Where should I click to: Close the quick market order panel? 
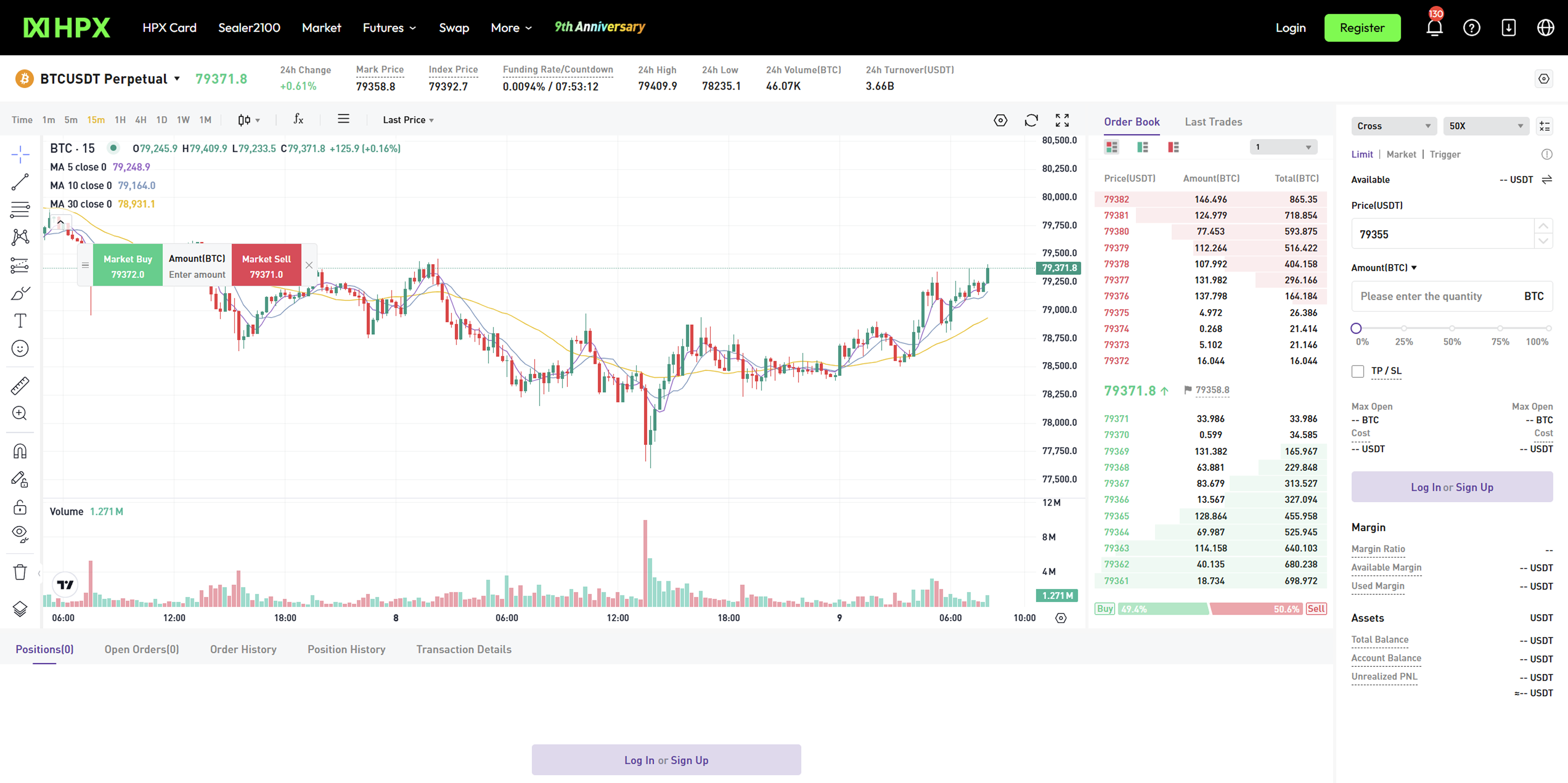[309, 265]
